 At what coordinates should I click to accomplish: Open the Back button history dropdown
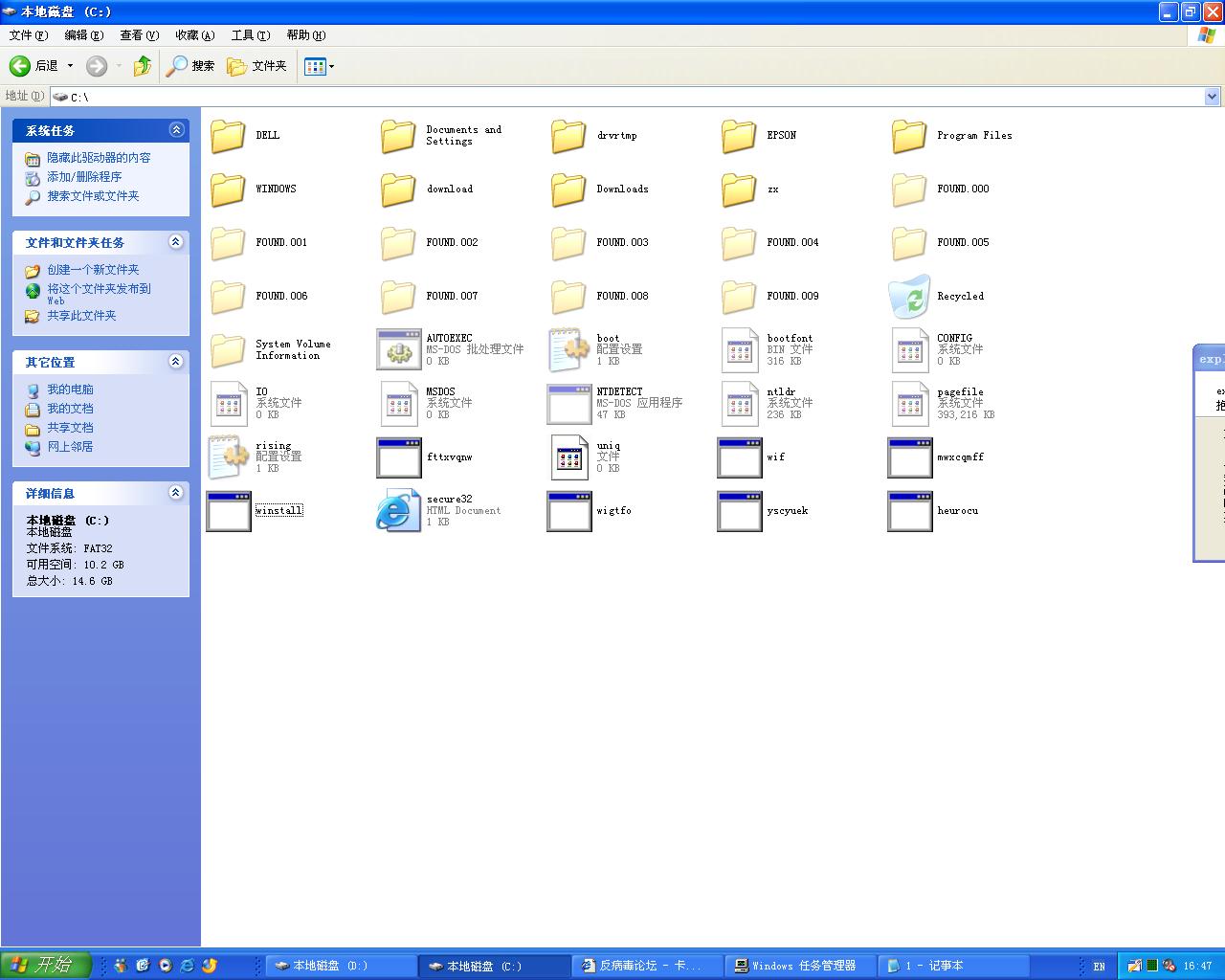(70, 66)
